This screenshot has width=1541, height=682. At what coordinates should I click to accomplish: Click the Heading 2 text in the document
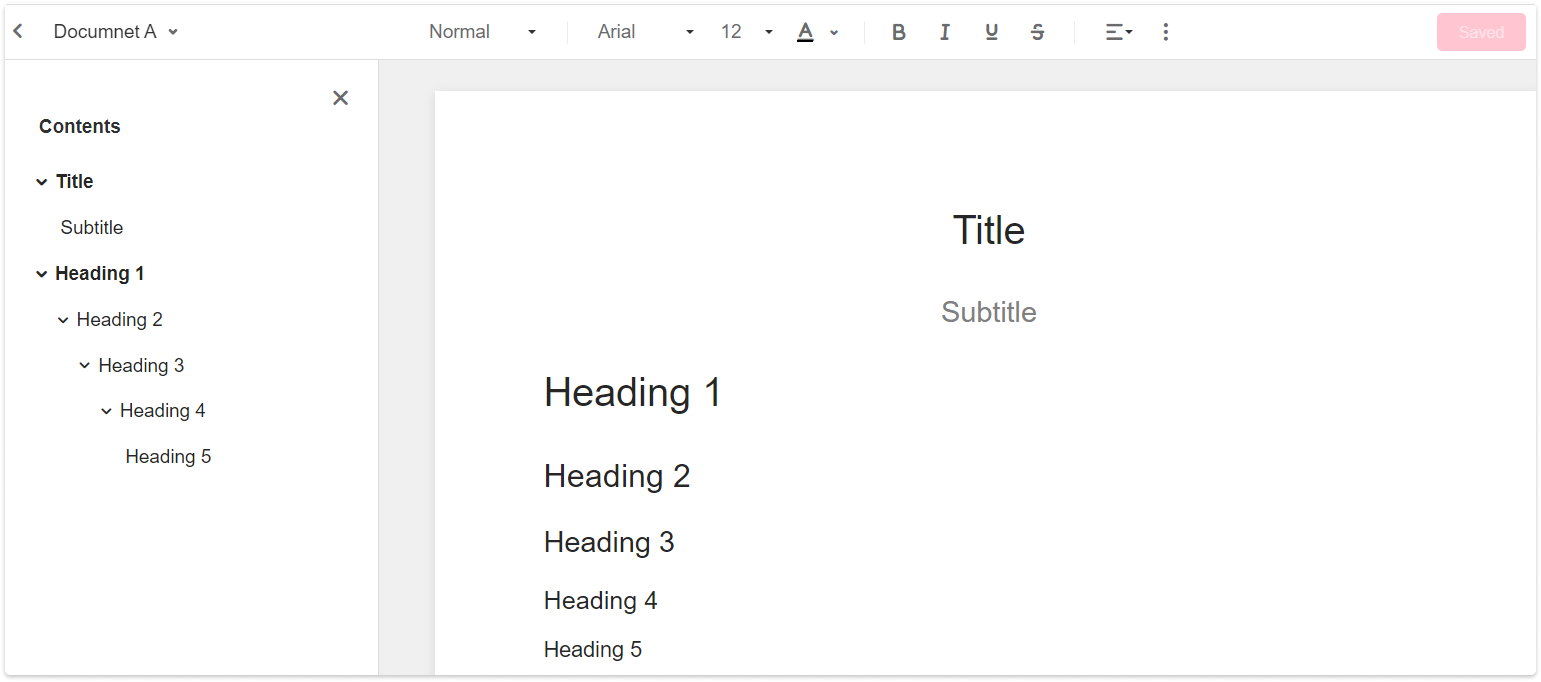click(x=617, y=477)
